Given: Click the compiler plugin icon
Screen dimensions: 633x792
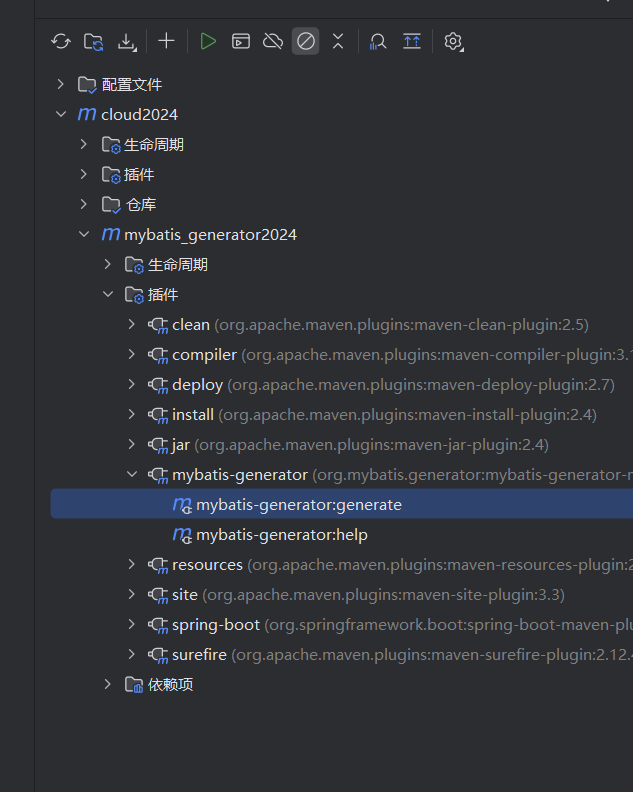Looking at the screenshot, I should 158,355.
